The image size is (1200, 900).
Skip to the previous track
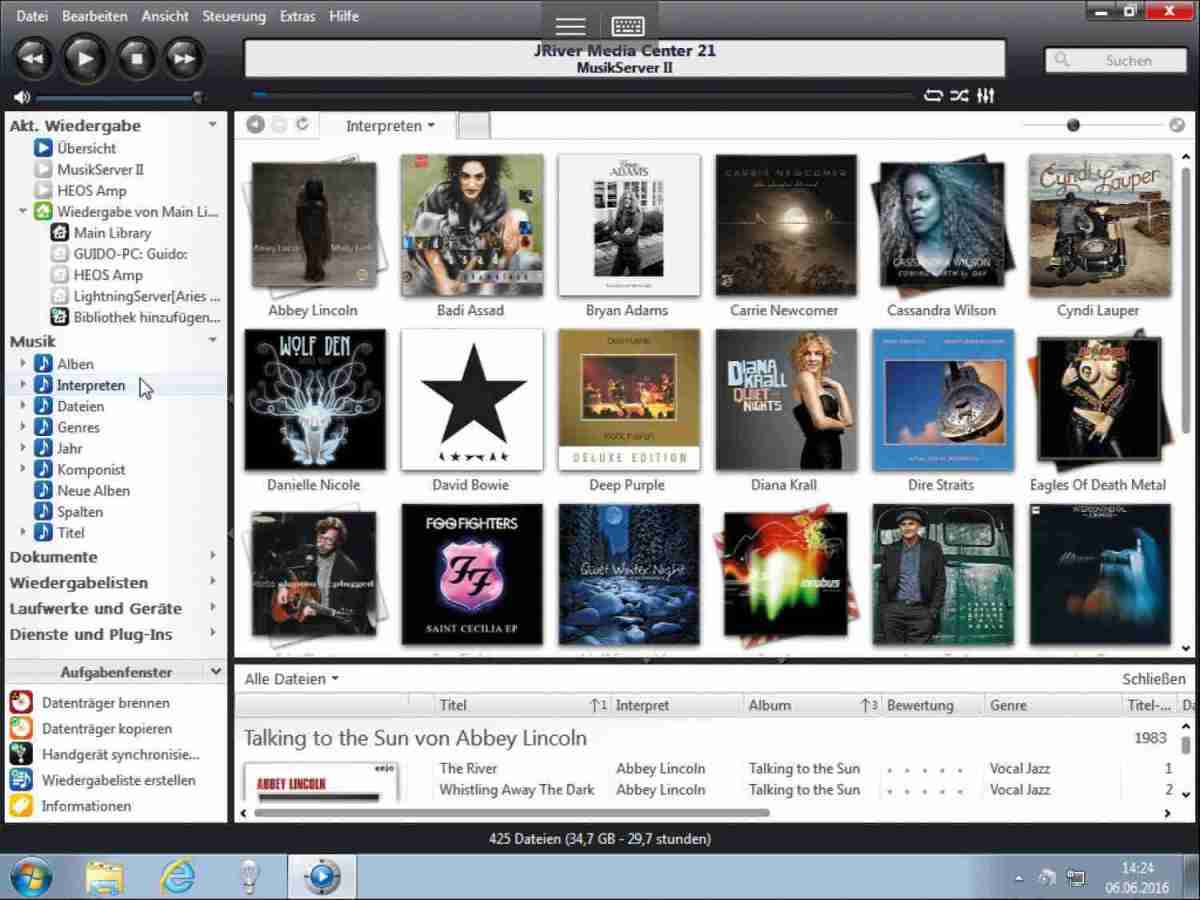(x=33, y=59)
